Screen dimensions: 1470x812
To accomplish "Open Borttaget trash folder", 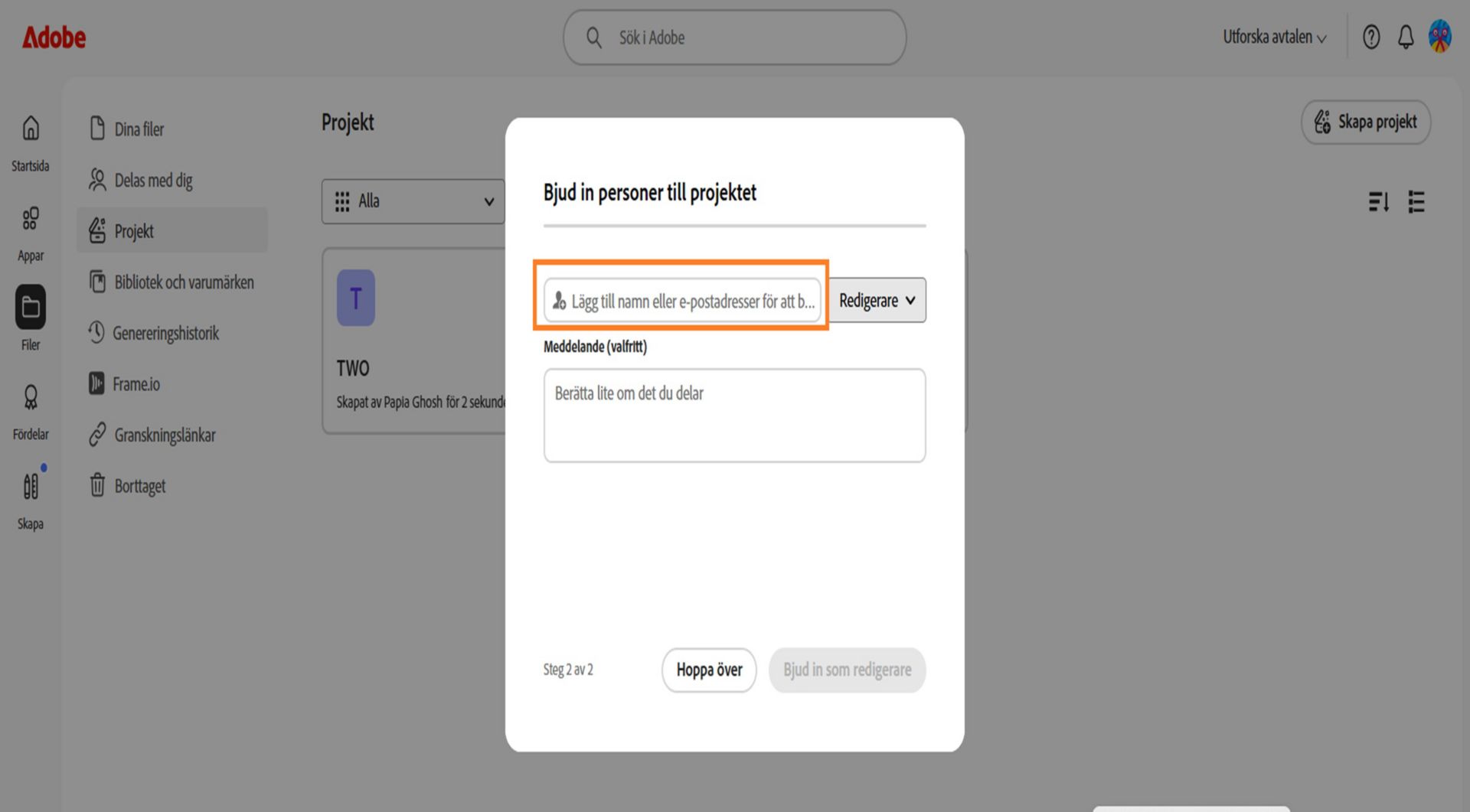I will click(172, 485).
